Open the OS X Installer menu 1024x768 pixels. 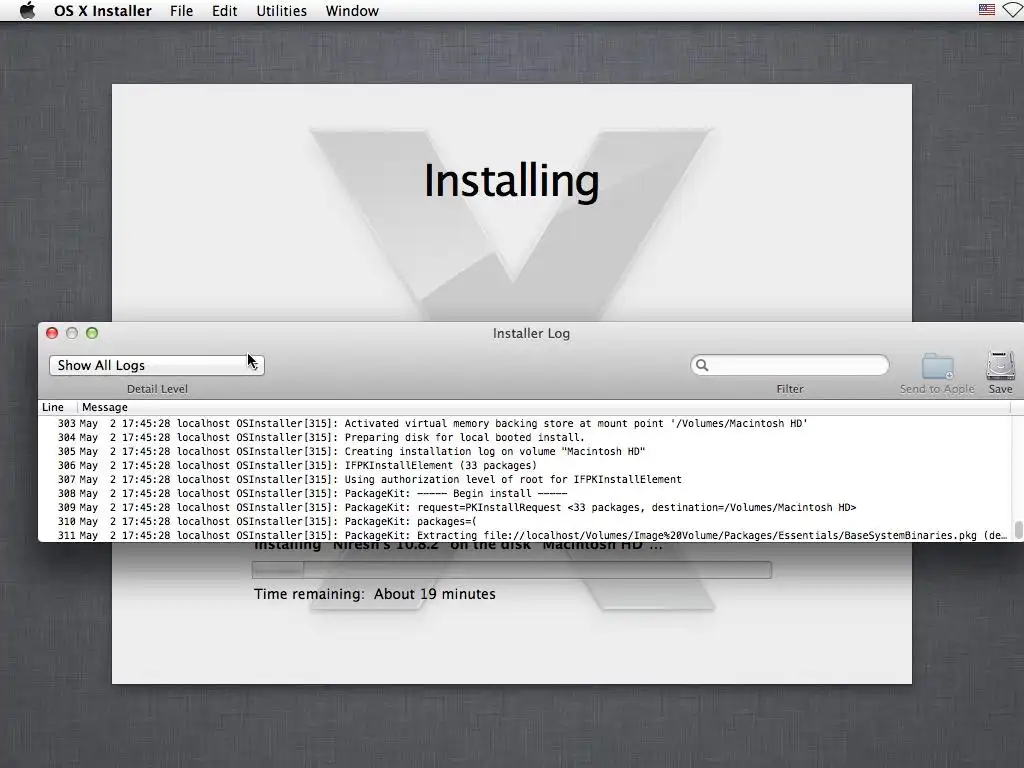pyautogui.click(x=103, y=10)
